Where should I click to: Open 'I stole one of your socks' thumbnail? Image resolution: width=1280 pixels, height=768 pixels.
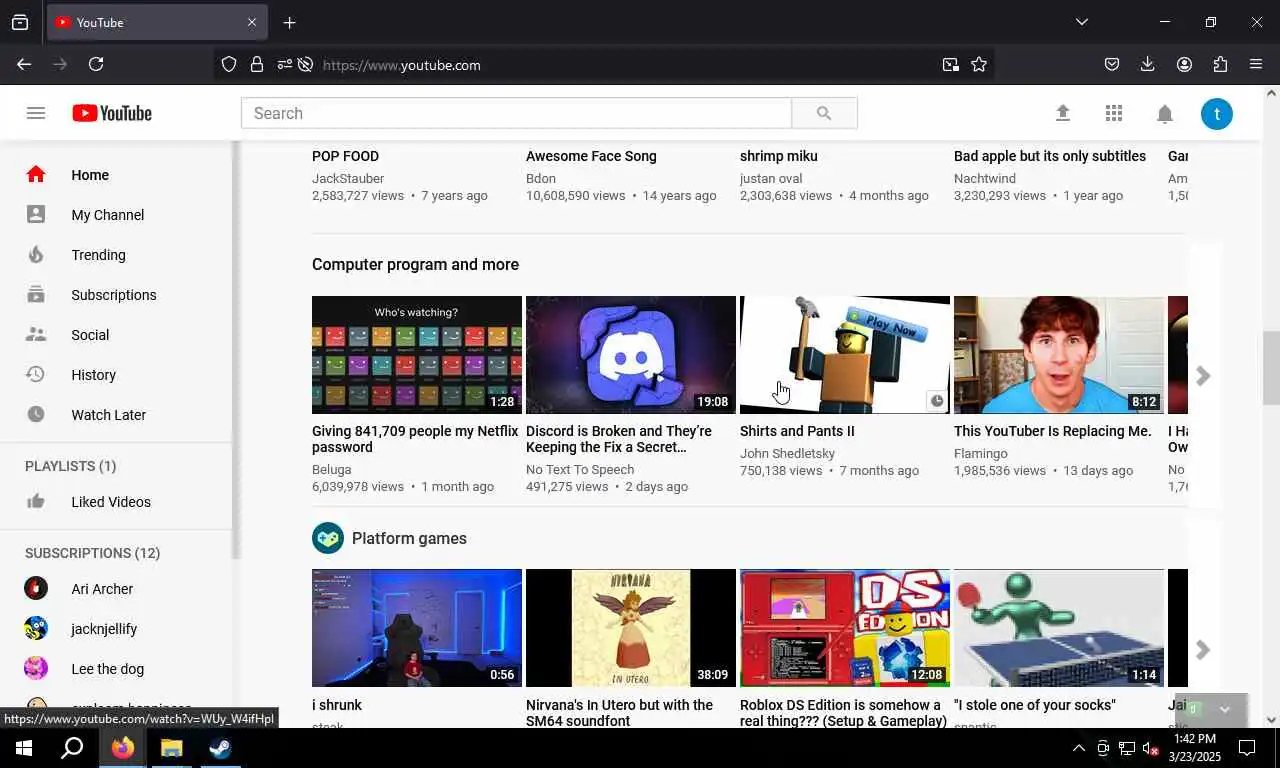pyautogui.click(x=1059, y=628)
